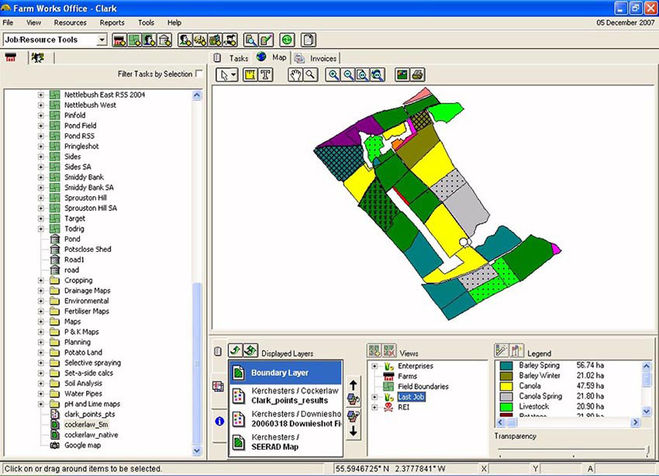This screenshot has width=659, height=476.
Task: Open the View menu
Action: (34, 23)
